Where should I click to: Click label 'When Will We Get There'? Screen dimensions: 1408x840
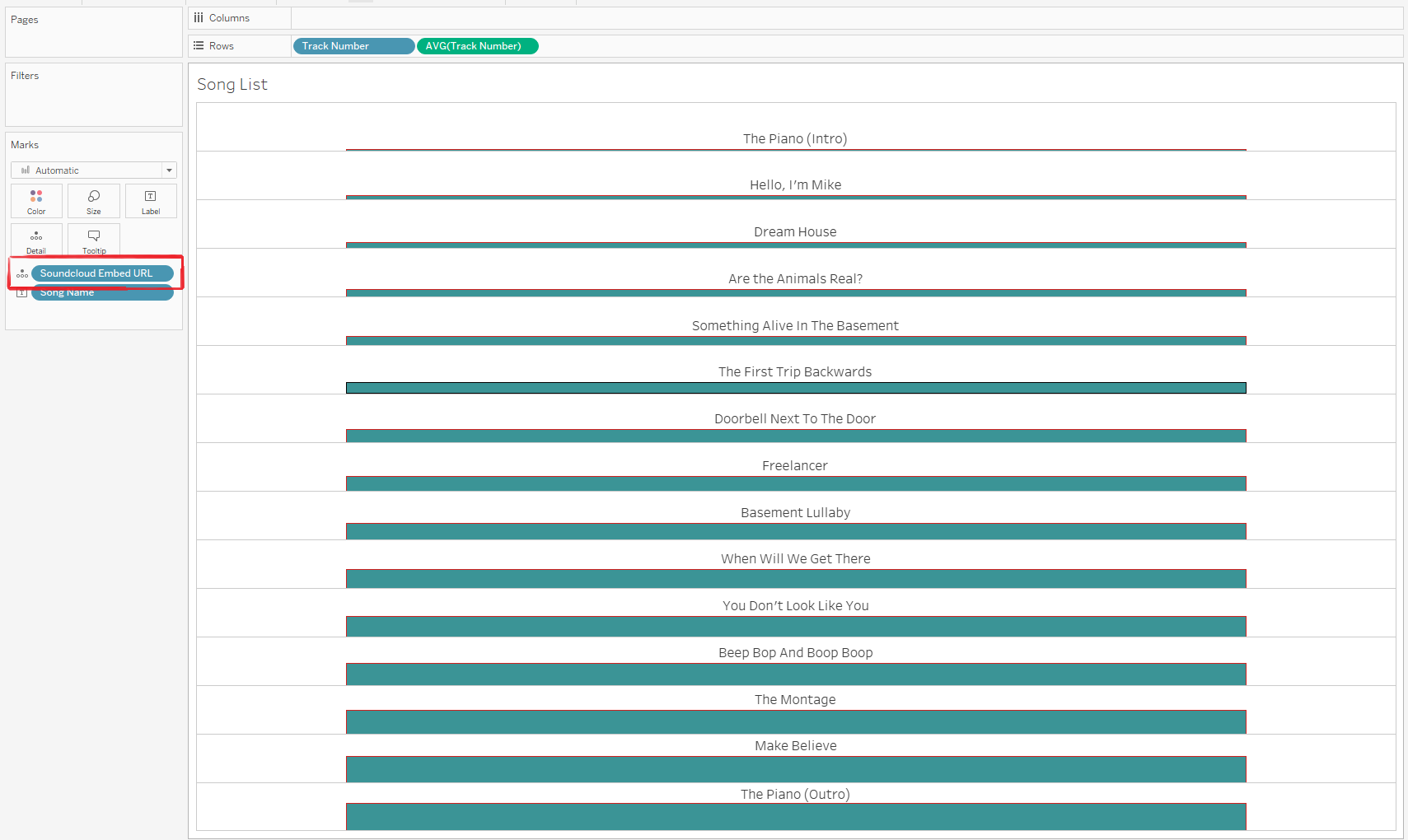click(x=796, y=559)
